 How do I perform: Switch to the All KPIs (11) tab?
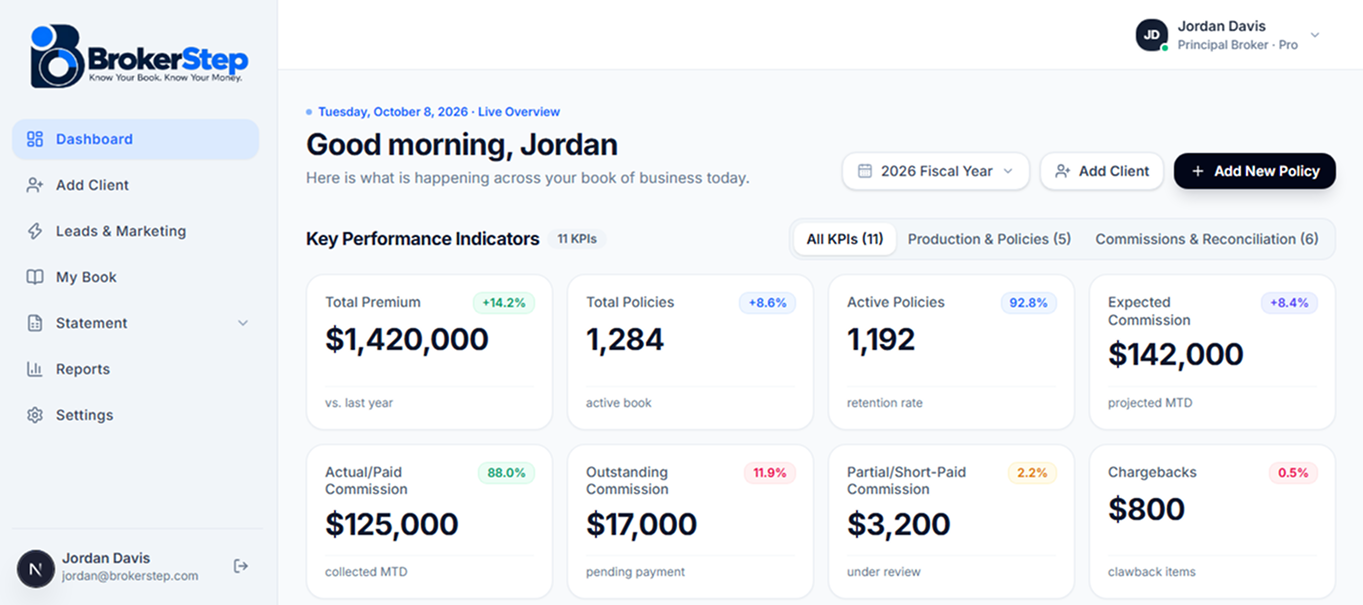pos(845,239)
